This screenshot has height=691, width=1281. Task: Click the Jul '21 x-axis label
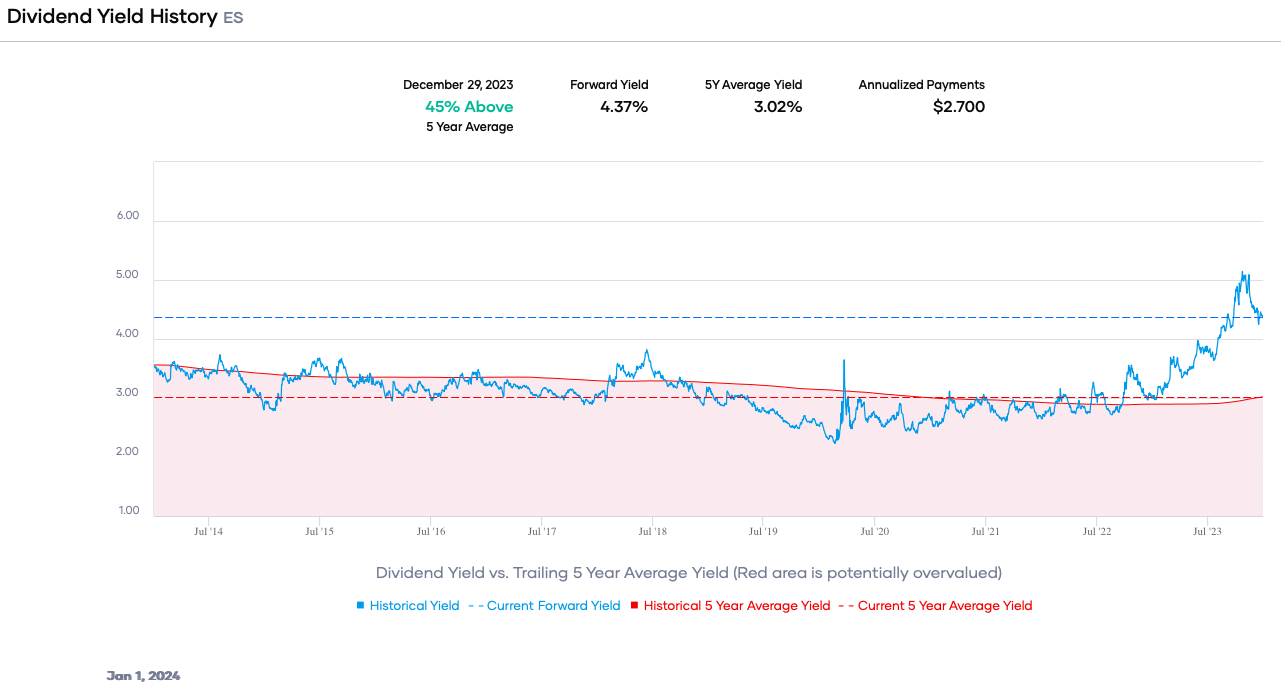[x=986, y=532]
